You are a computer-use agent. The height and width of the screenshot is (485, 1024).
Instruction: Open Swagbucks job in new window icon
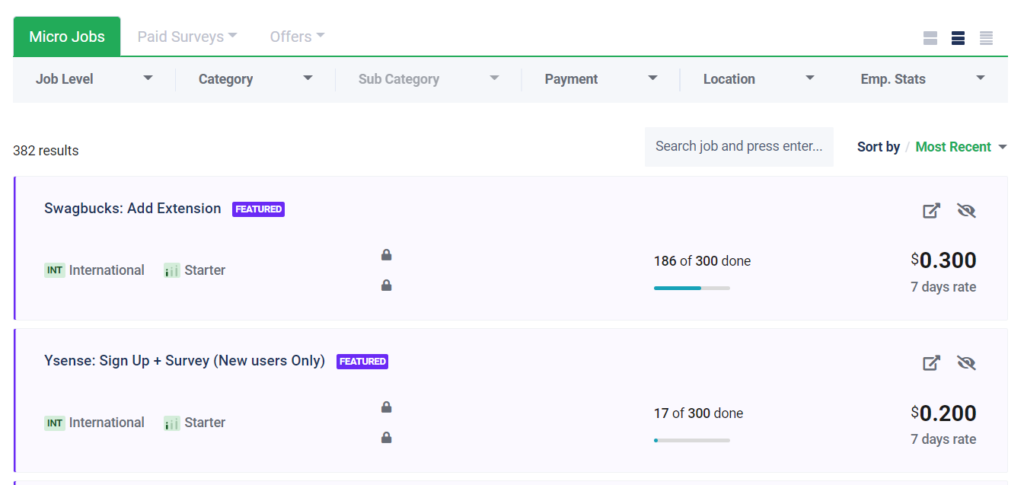[931, 211]
